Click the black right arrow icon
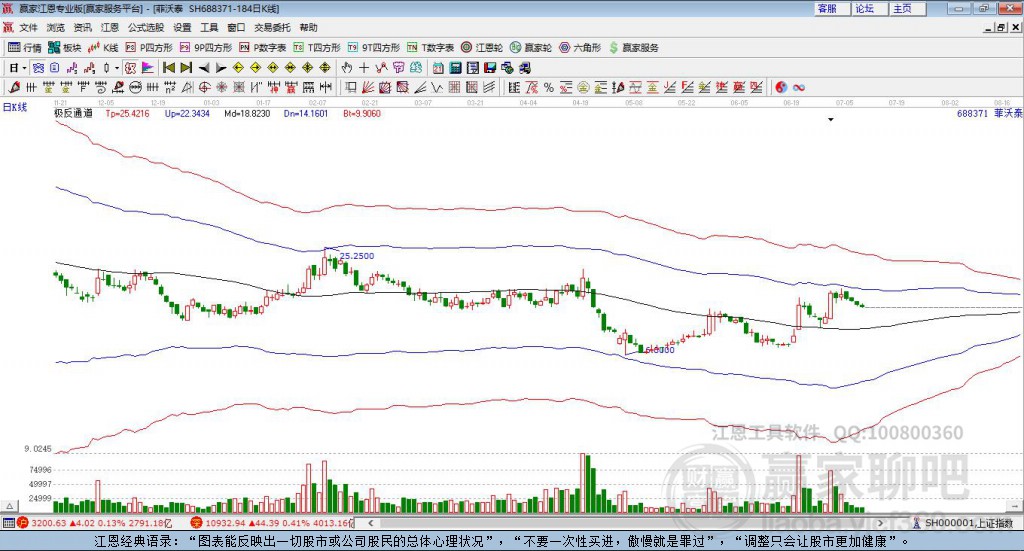Screen dimensions: 1024x551 221,68
